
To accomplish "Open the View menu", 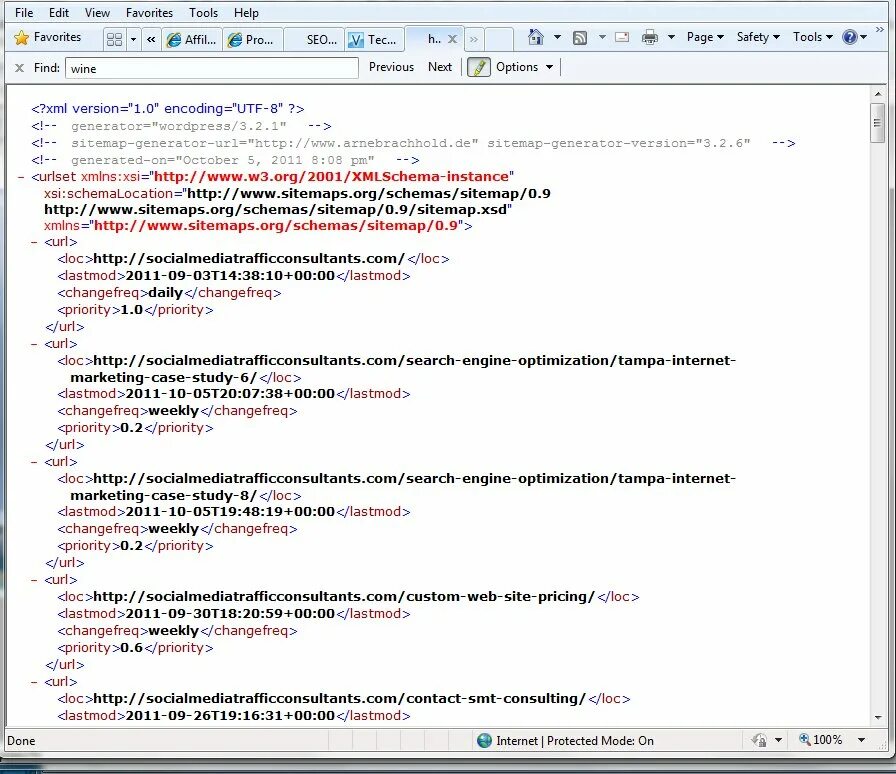I will click(x=97, y=13).
